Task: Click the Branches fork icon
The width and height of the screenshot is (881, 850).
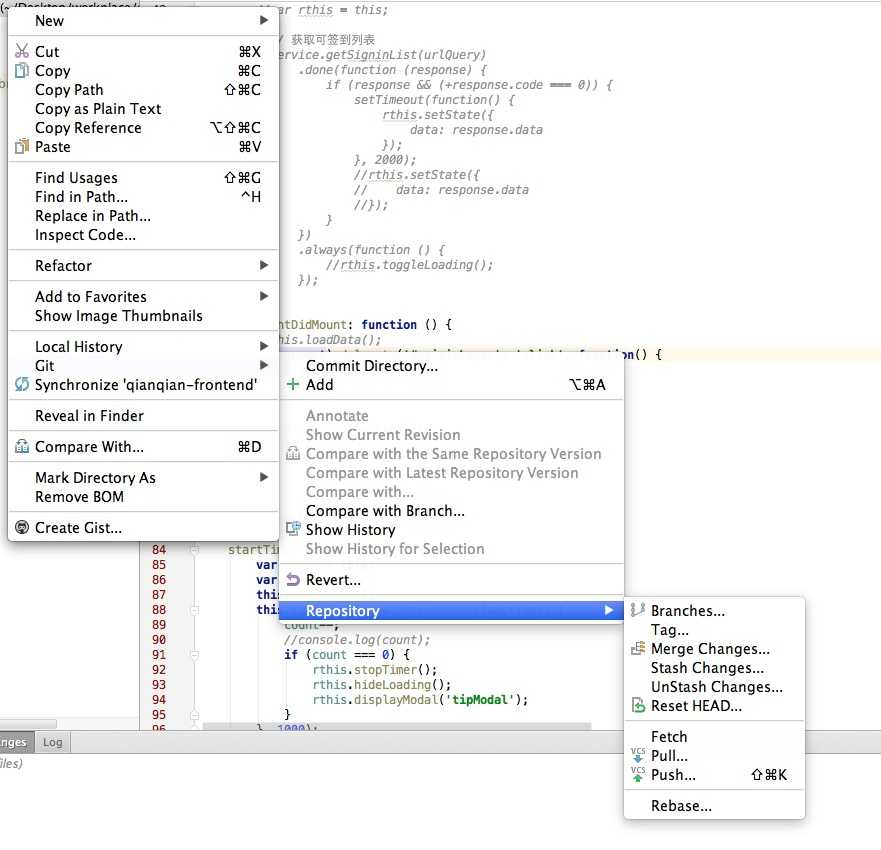Action: point(637,610)
